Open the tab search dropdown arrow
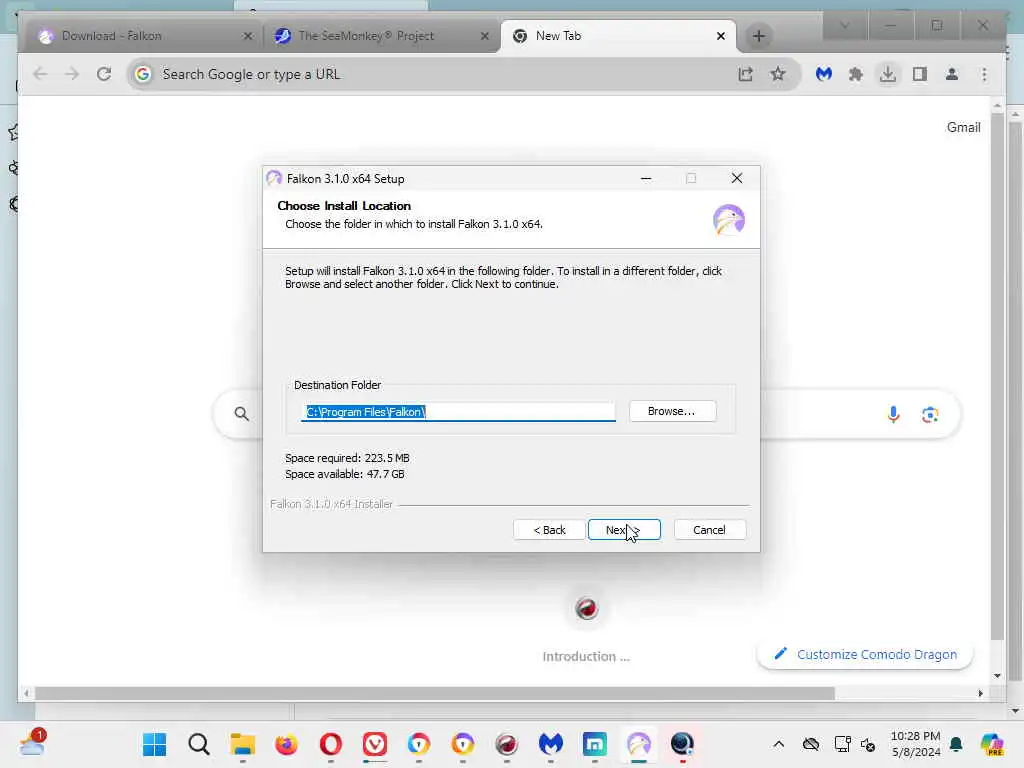The width and height of the screenshot is (1024, 768). coord(844,25)
